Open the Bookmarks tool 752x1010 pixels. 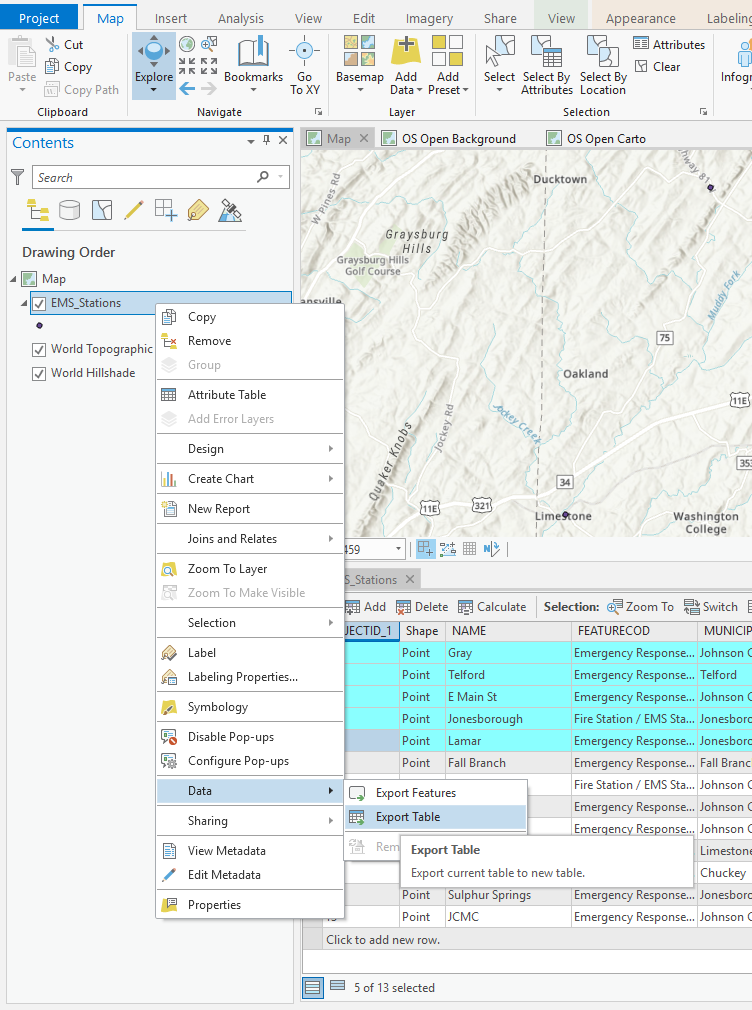coord(253,56)
